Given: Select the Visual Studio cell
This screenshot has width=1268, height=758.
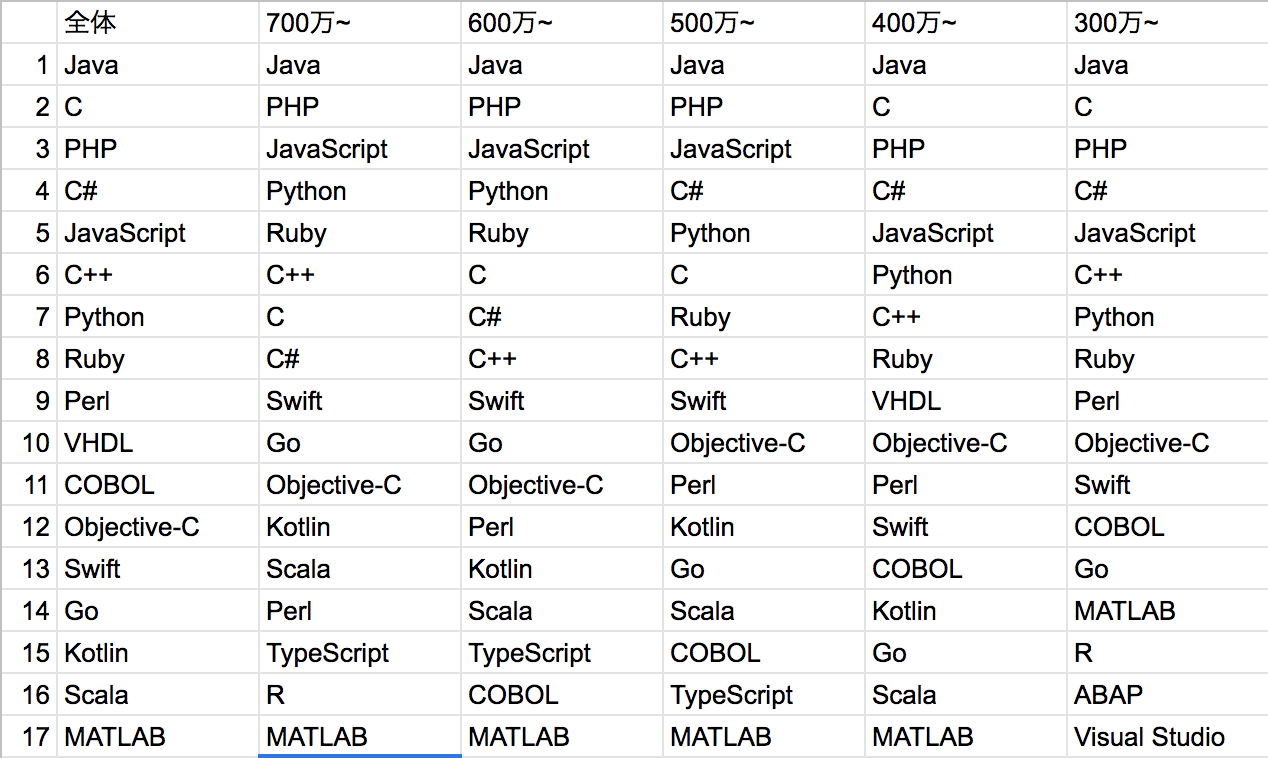Looking at the screenshot, I should [1149, 738].
